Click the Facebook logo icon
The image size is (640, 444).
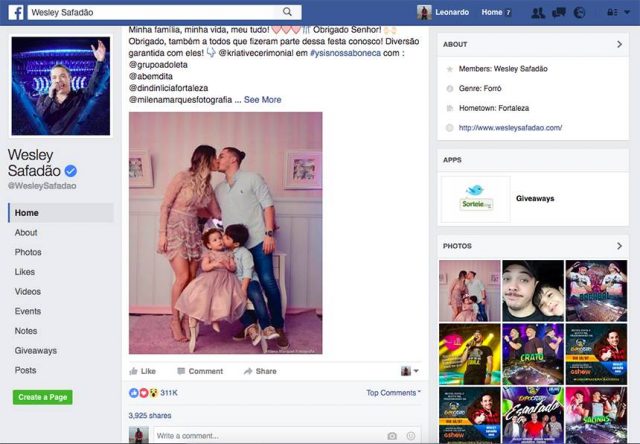16,13
